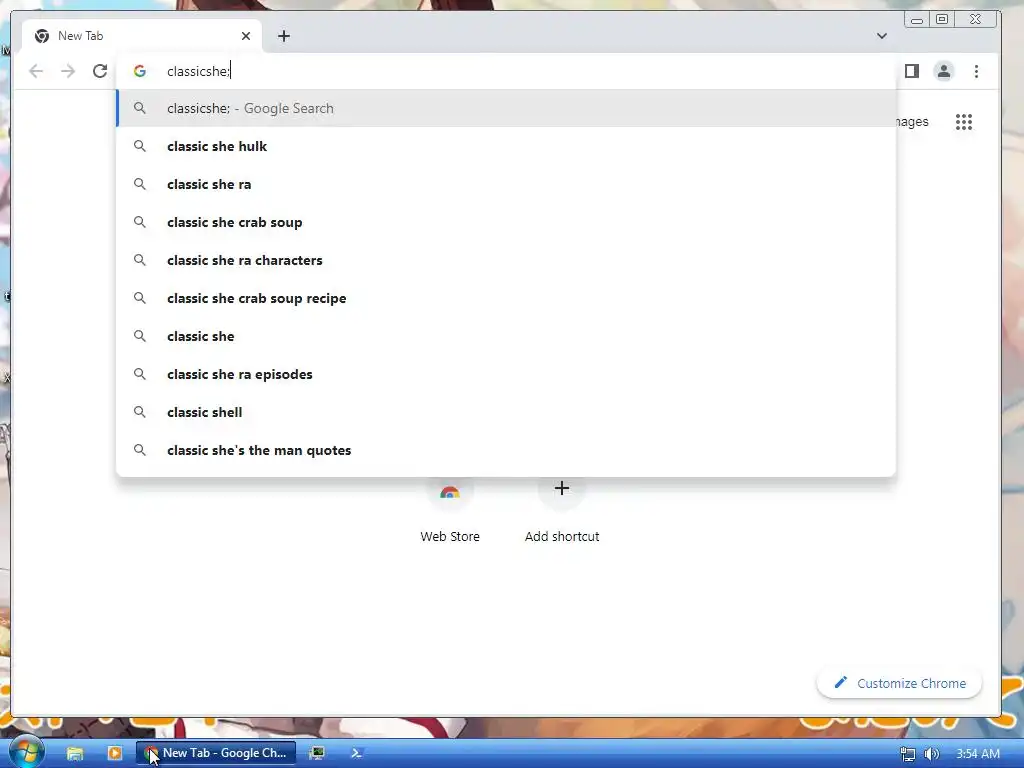Click the Chrome taskbar button
The image size is (1024, 768).
[216, 753]
